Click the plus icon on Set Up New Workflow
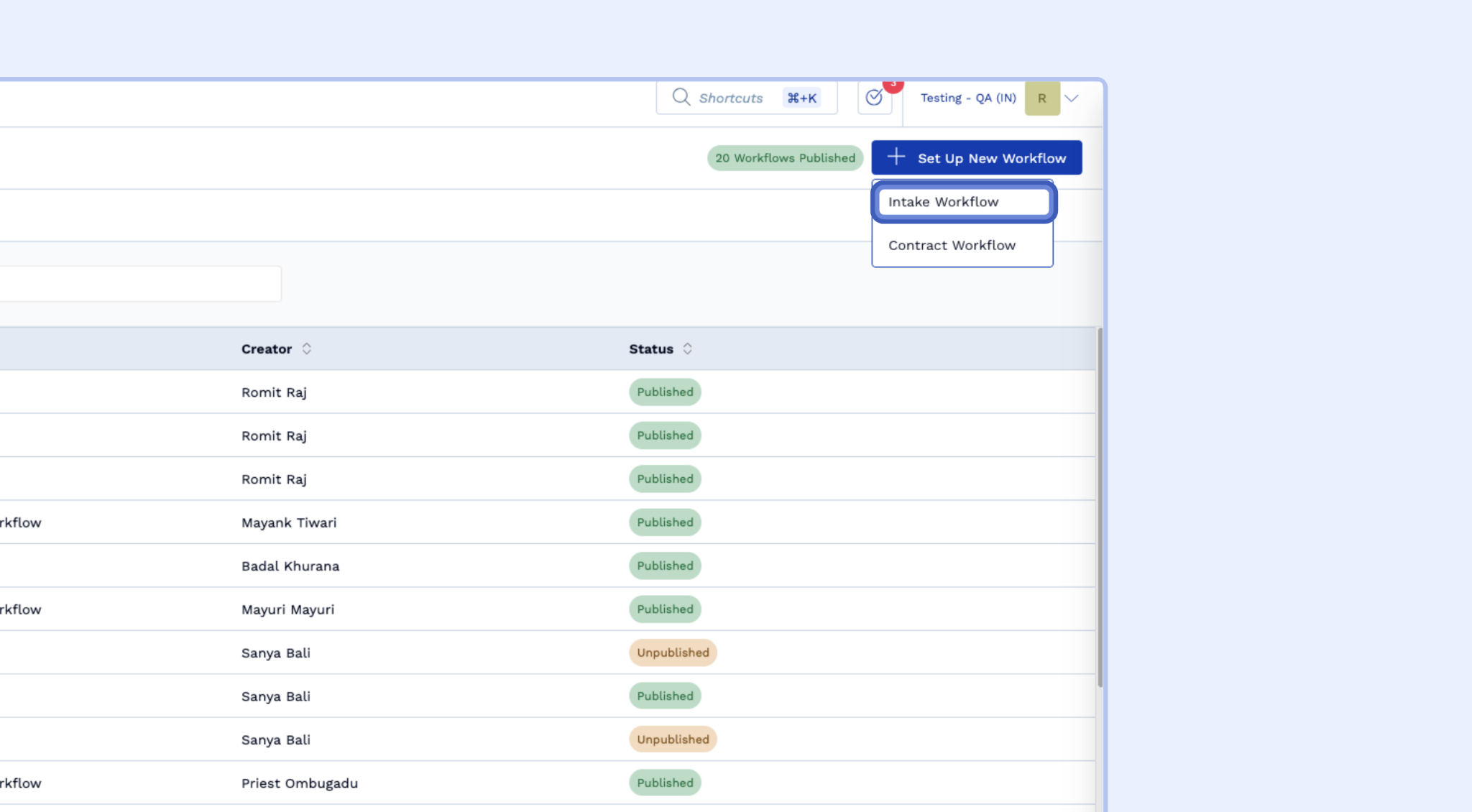Screen dimensions: 1472x812 point(896,157)
